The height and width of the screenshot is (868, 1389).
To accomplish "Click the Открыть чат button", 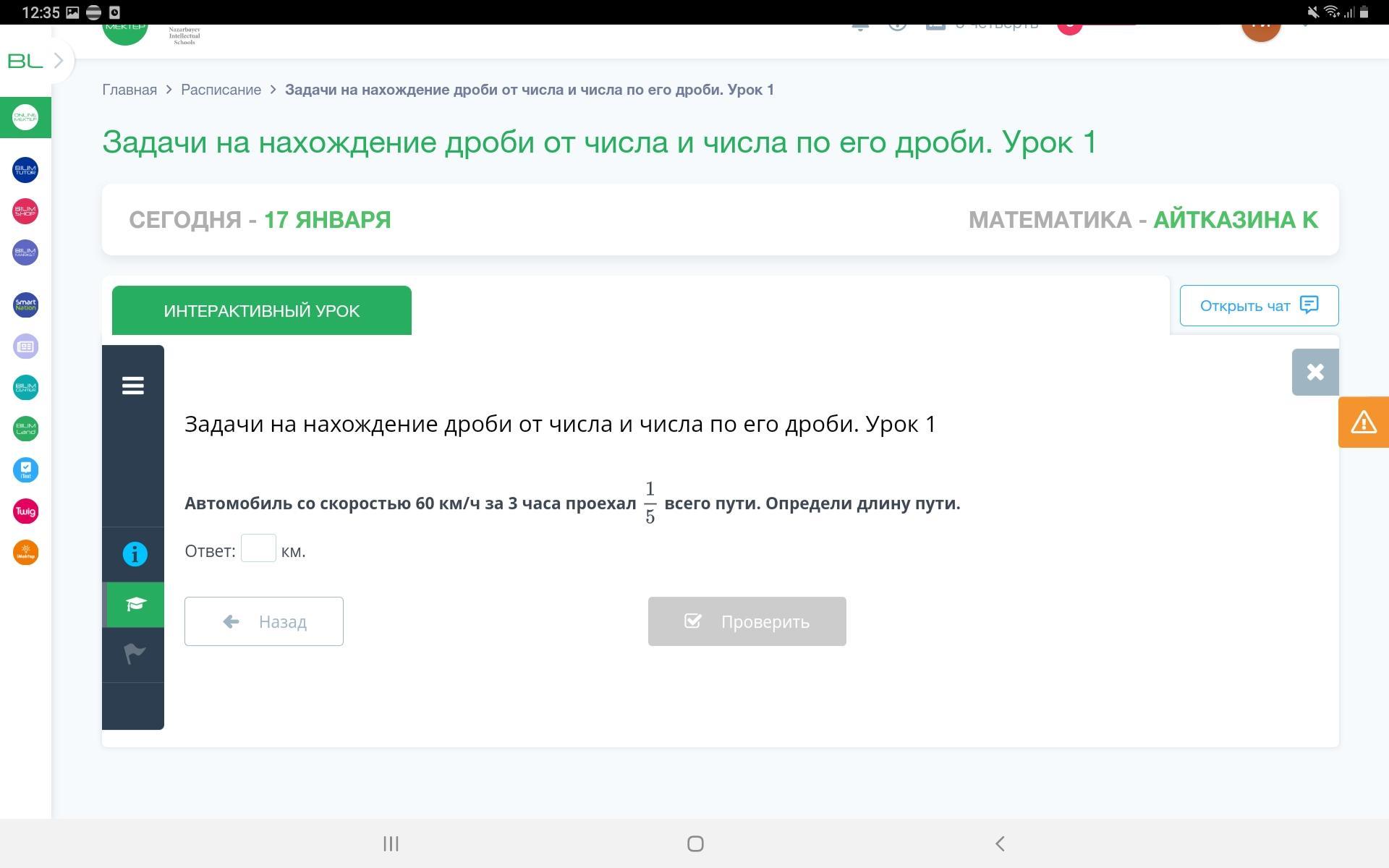I will (x=1259, y=305).
